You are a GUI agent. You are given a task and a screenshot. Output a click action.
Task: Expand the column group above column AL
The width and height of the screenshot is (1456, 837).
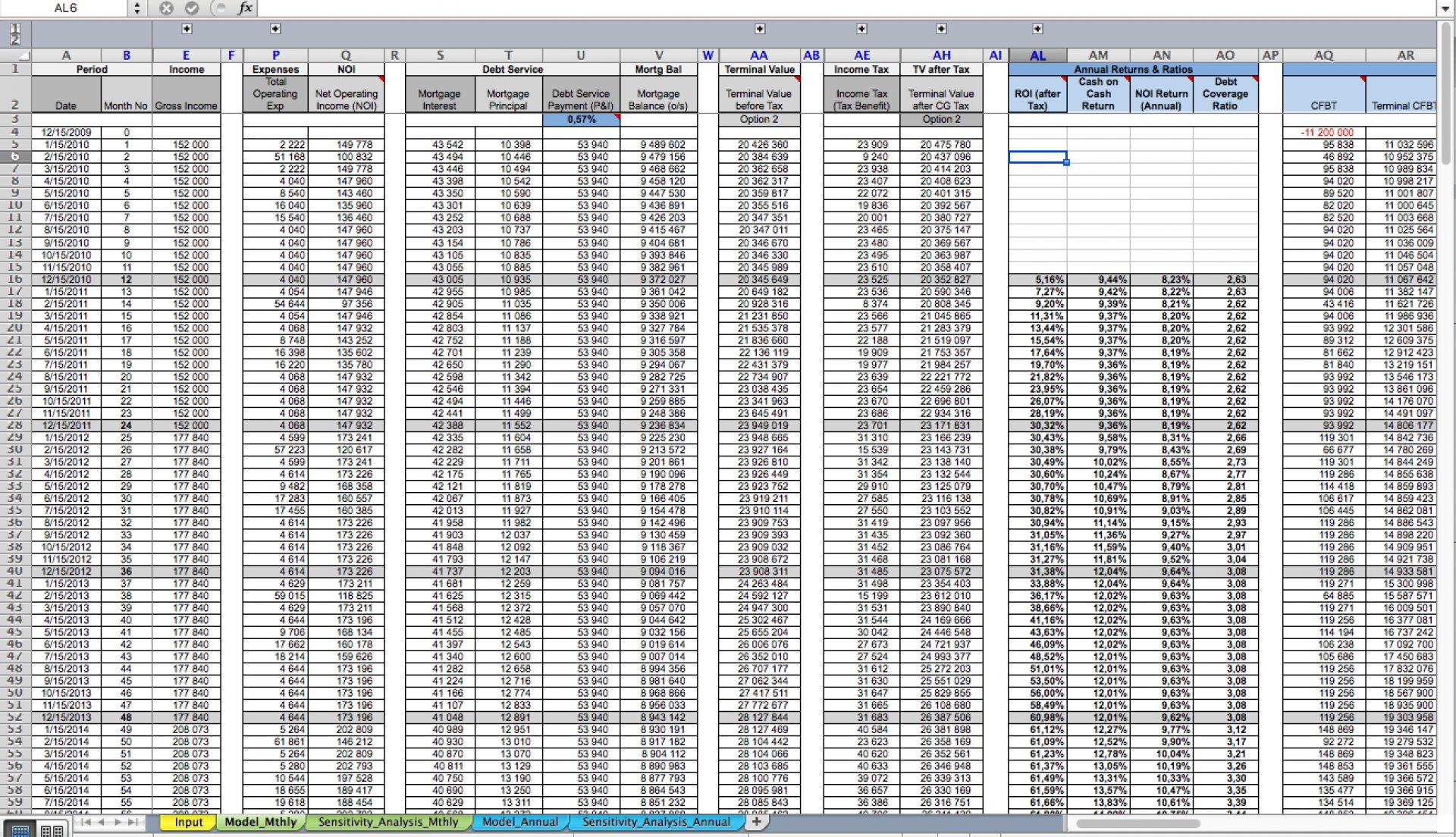tap(1037, 29)
